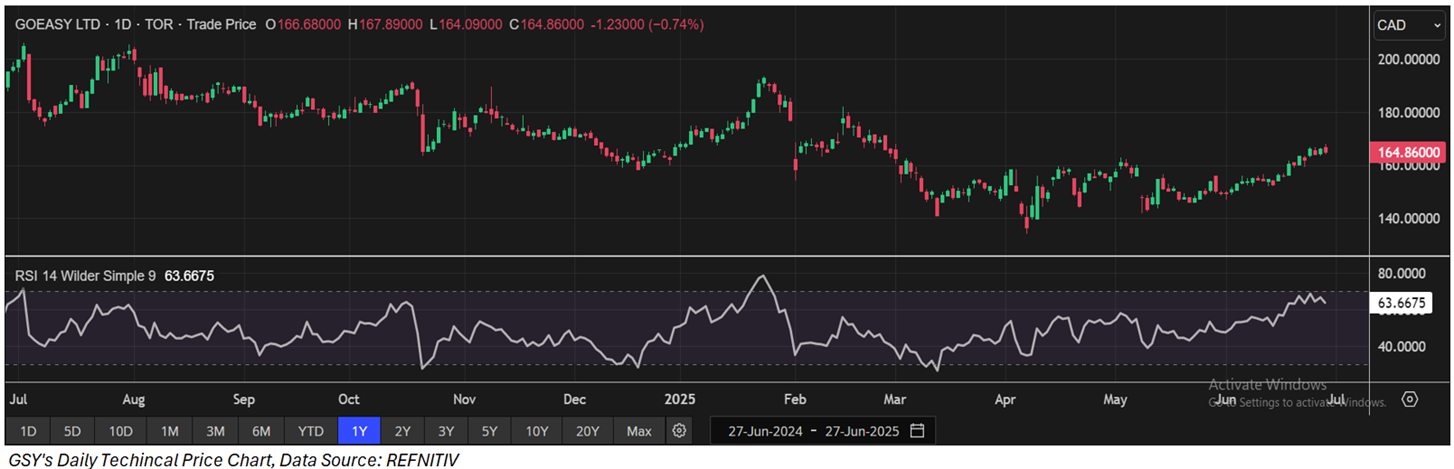Click the calendar icon in the date range box
This screenshot has height=469, width=1454.
click(x=917, y=431)
